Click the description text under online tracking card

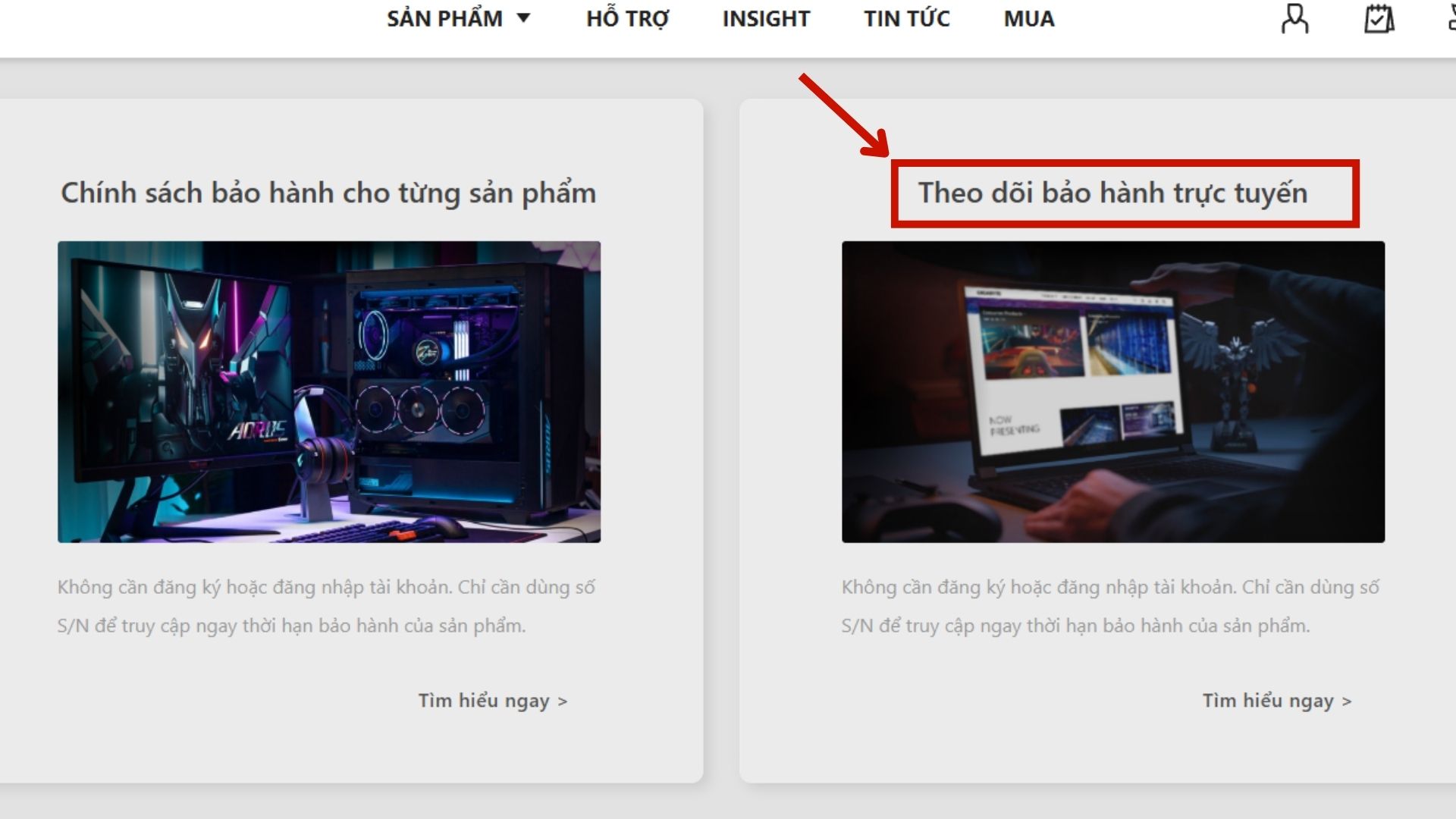pyautogui.click(x=1110, y=606)
